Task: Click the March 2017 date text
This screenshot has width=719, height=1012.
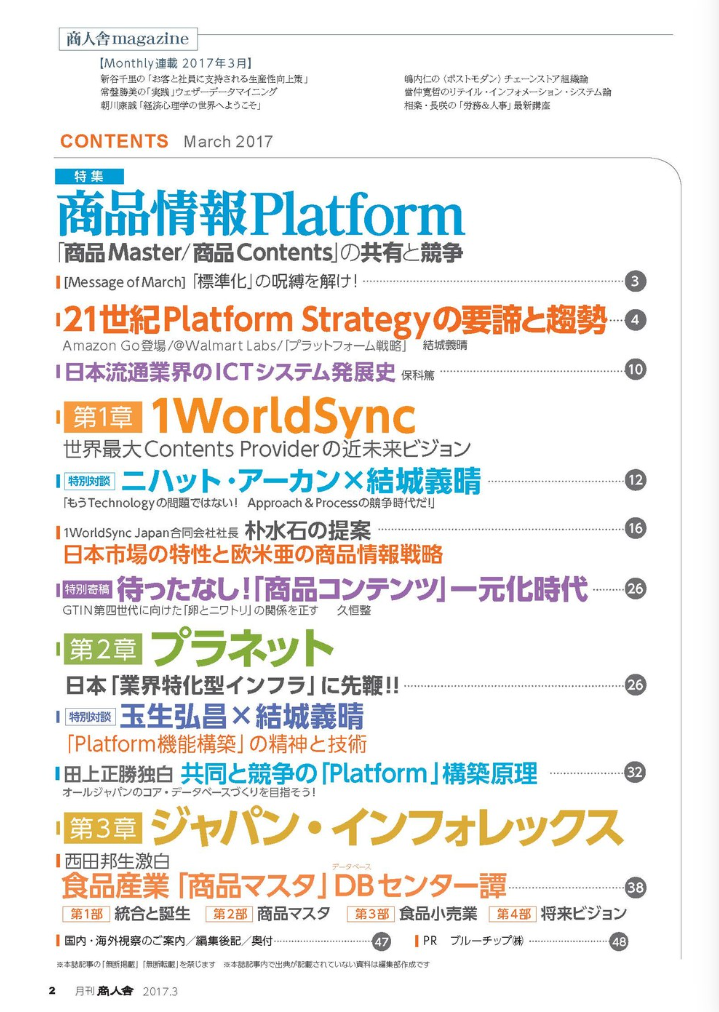Action: tap(228, 141)
